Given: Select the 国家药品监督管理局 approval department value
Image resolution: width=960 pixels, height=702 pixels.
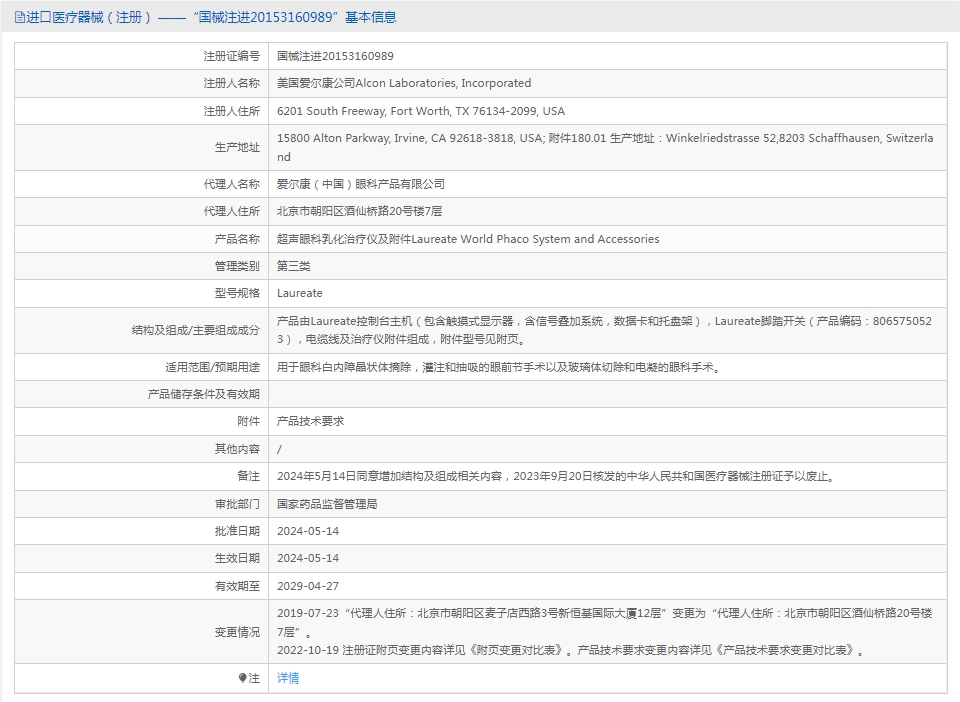Looking at the screenshot, I should [x=327, y=504].
